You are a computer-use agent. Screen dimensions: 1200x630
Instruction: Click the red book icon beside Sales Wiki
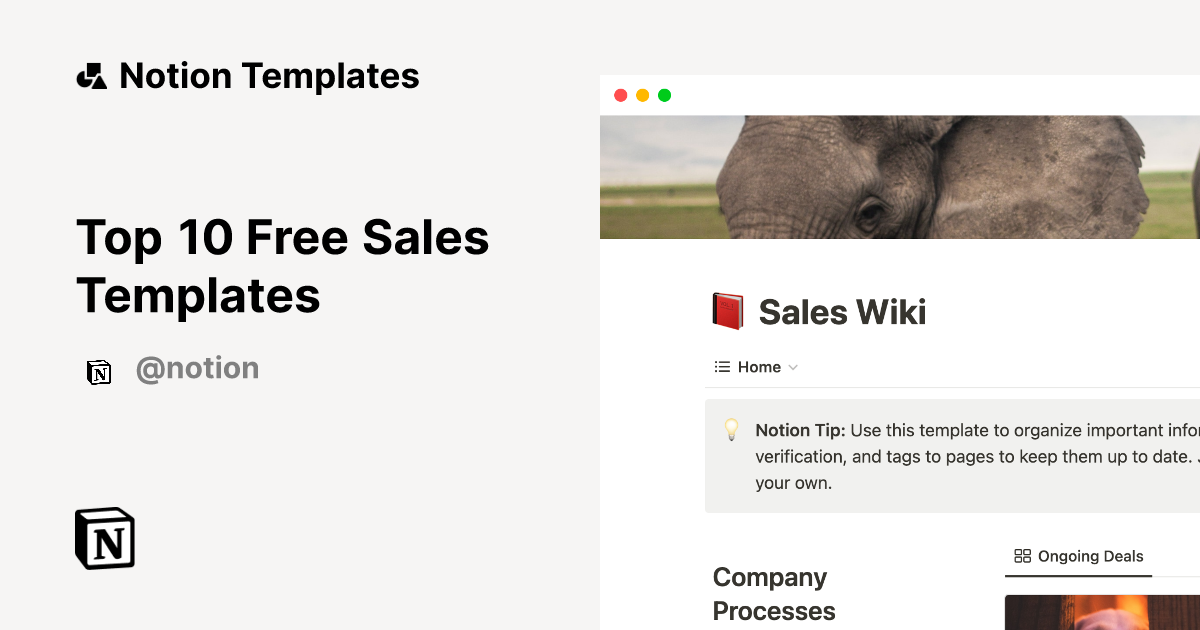[x=727, y=311]
